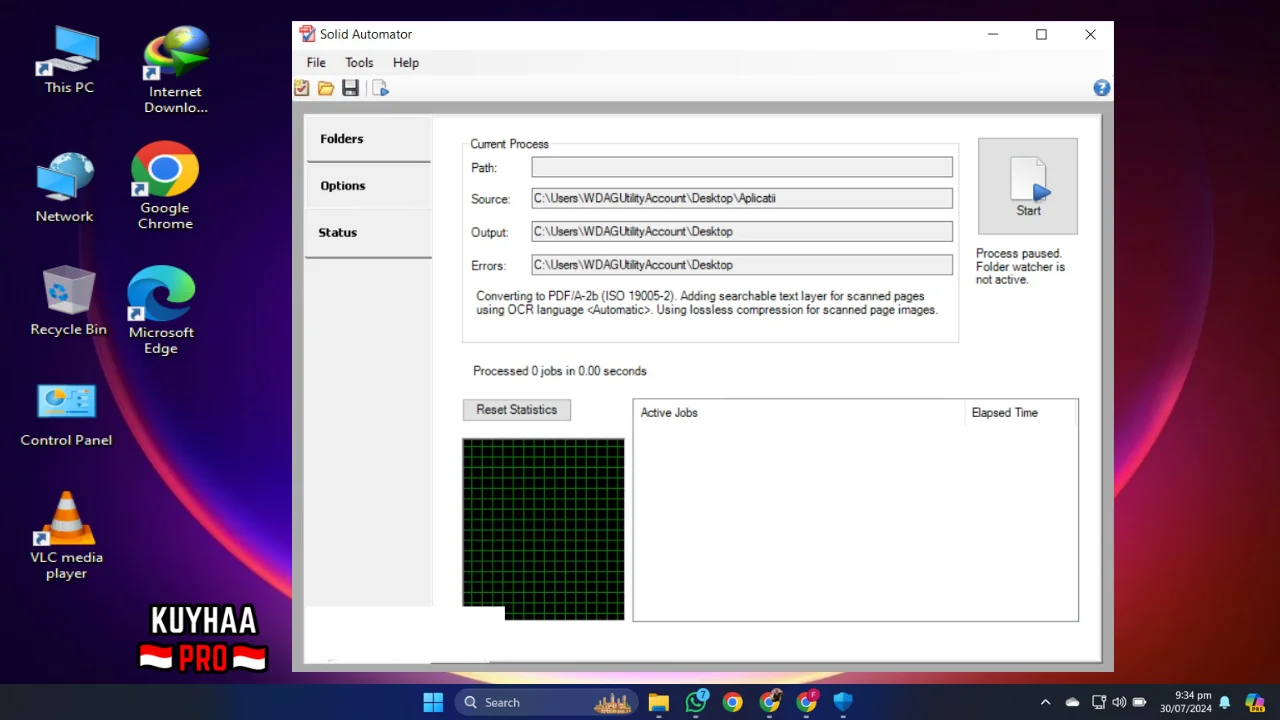The width and height of the screenshot is (1280, 720).
Task: Click the Elapsed Time column header
Action: (1020, 412)
